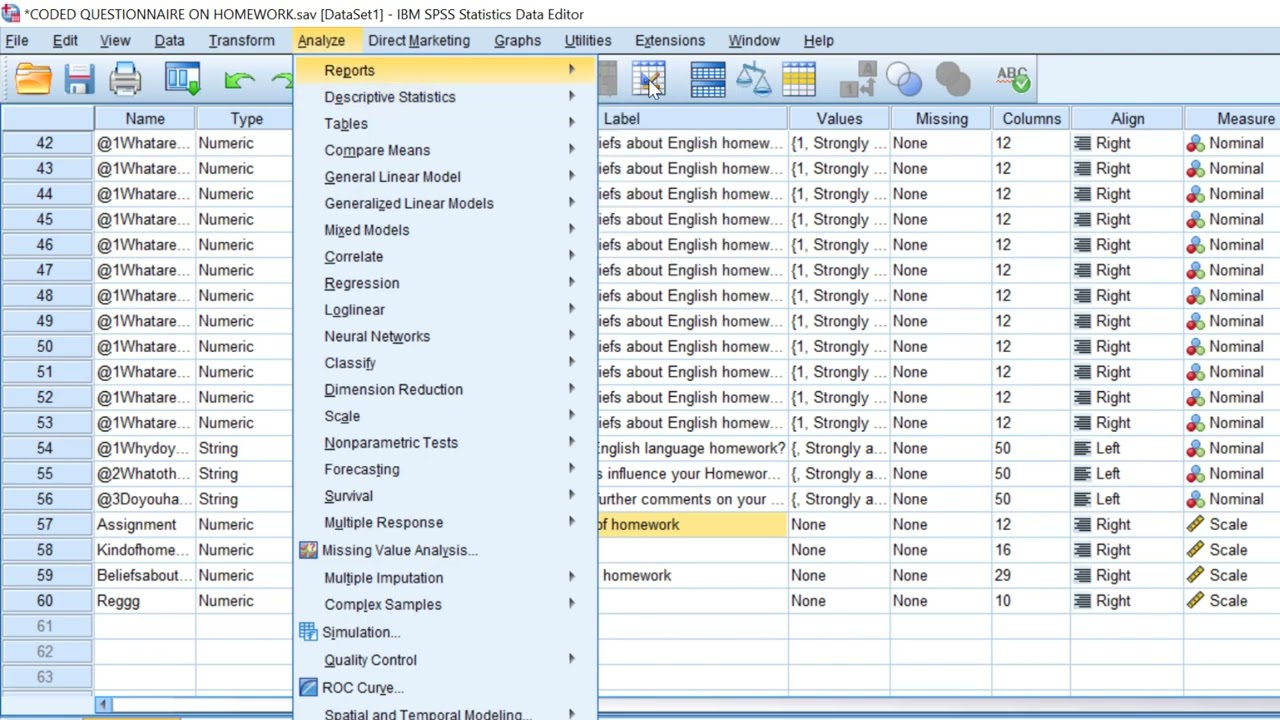
Task: Open the Direct Marketing menu
Action: tap(419, 40)
